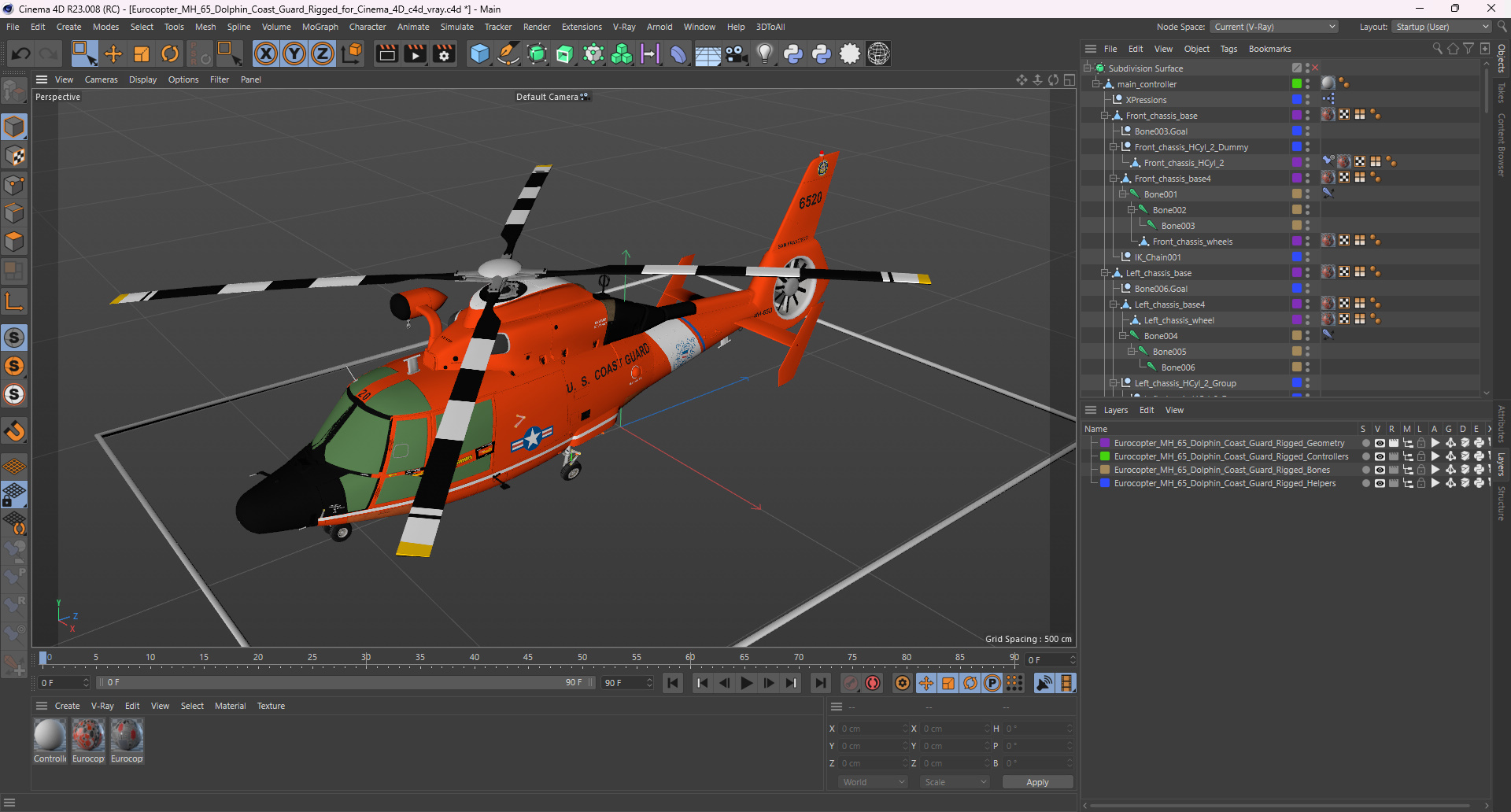The width and height of the screenshot is (1511, 812).
Task: Click purple color swatch of Geometry layer
Action: click(x=1105, y=443)
